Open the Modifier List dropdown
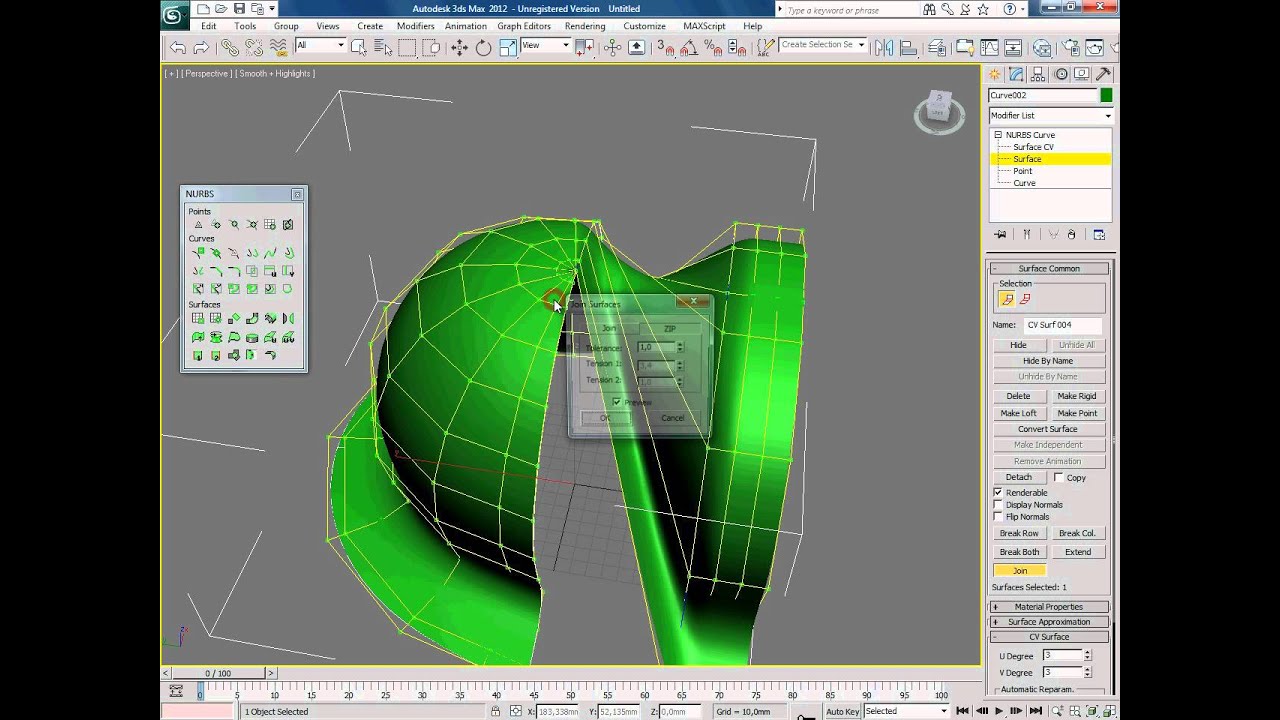This screenshot has height=720, width=1280. coord(1050,116)
